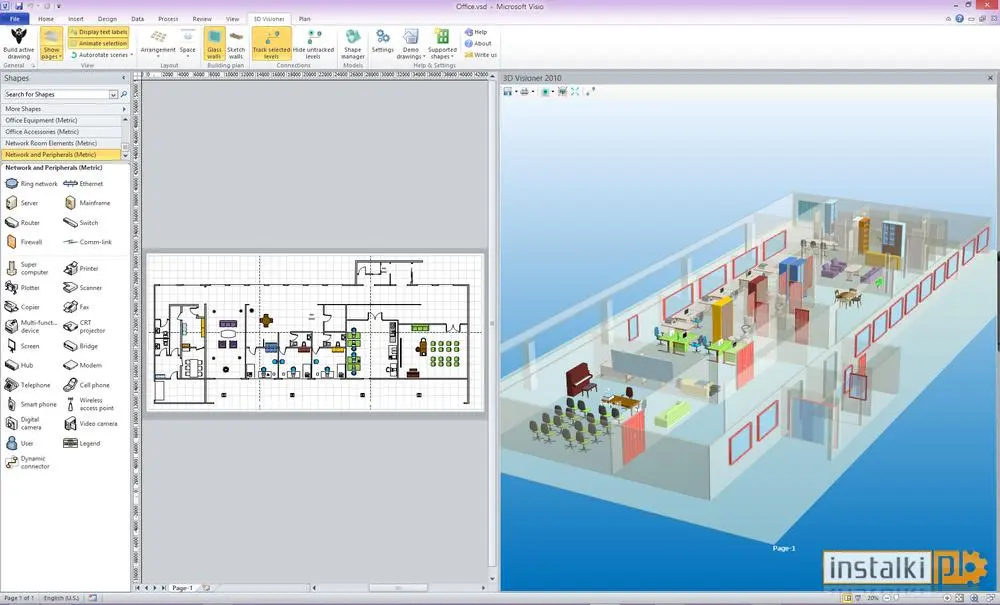The image size is (1000, 605).
Task: Select the CRT projector shape
Action: click(85, 326)
